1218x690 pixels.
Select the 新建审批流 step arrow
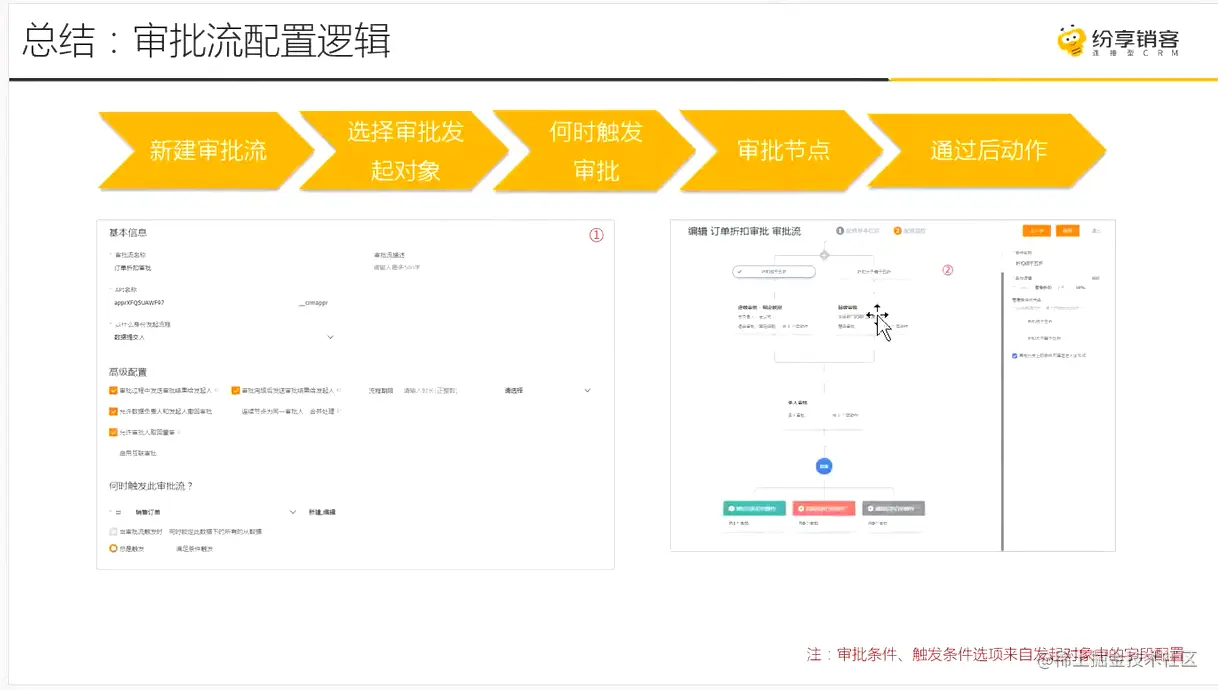click(x=205, y=151)
